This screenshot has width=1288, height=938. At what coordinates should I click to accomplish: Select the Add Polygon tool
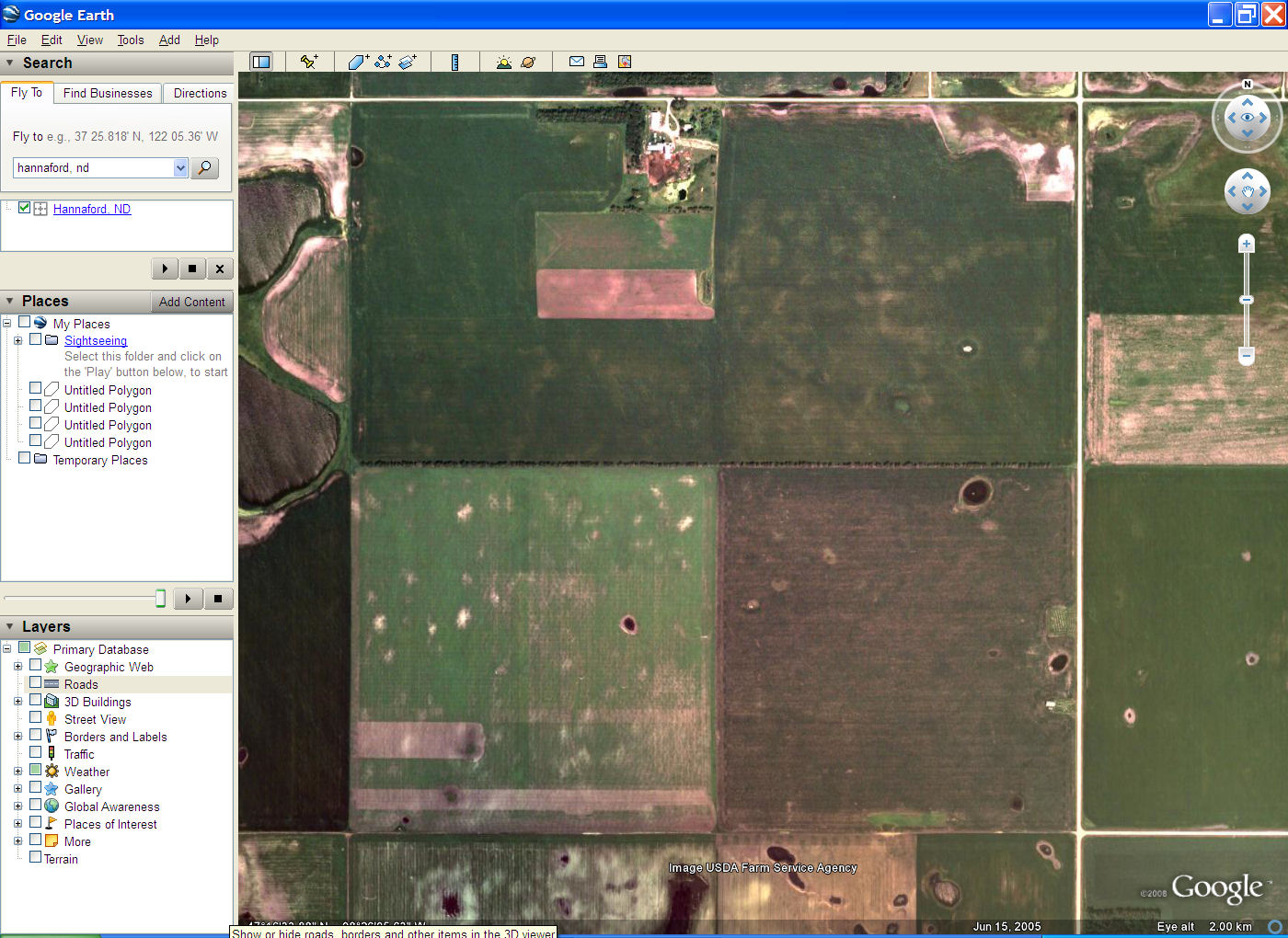[358, 62]
